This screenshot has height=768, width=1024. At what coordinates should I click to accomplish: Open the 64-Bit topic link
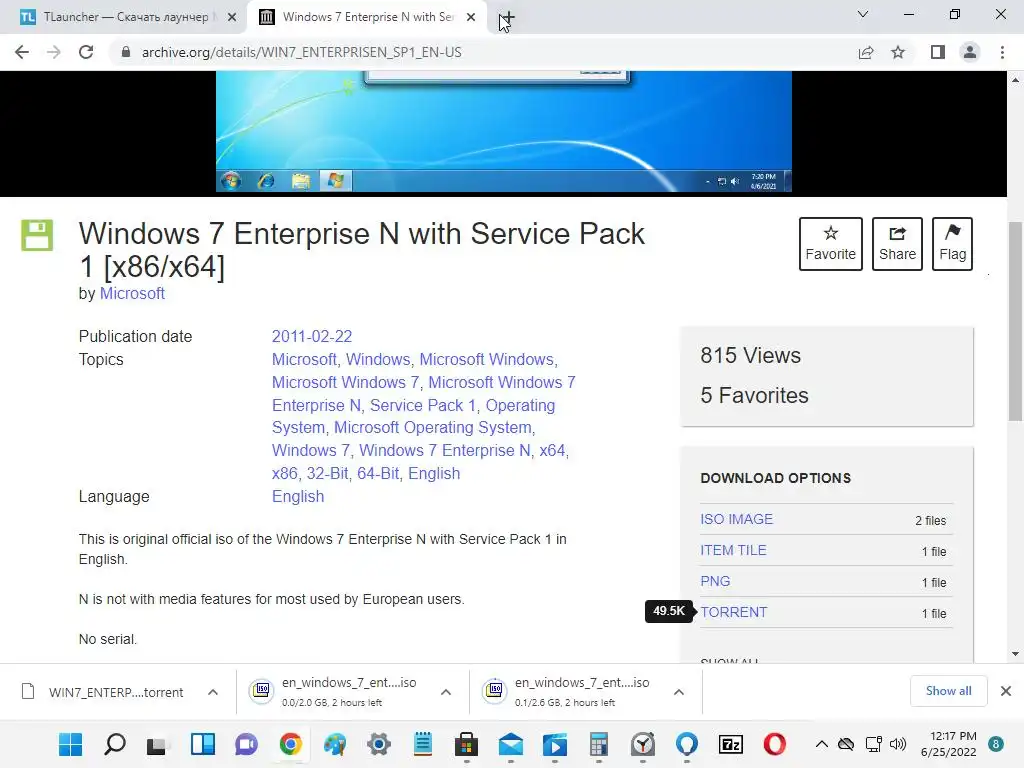click(378, 473)
